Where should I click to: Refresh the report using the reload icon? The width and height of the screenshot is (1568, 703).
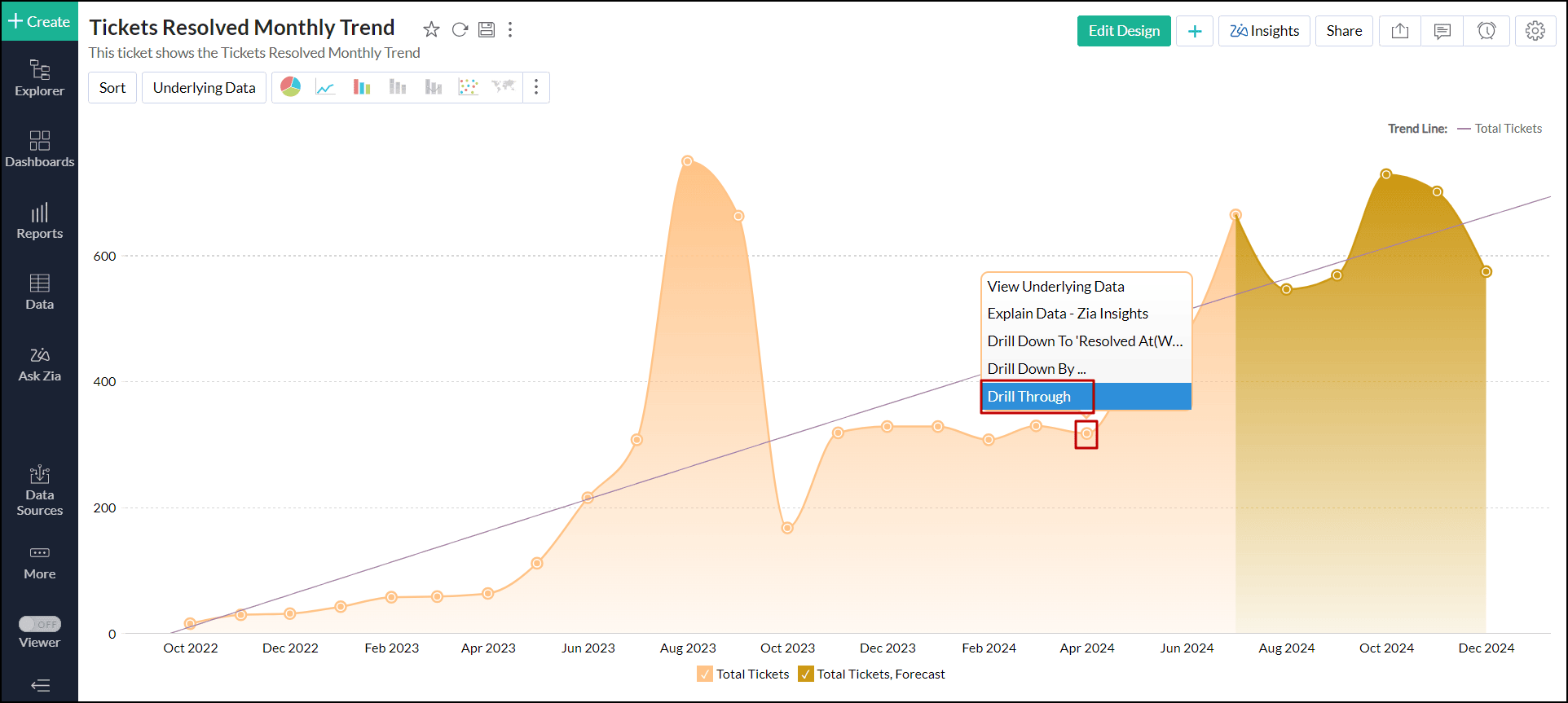(460, 30)
